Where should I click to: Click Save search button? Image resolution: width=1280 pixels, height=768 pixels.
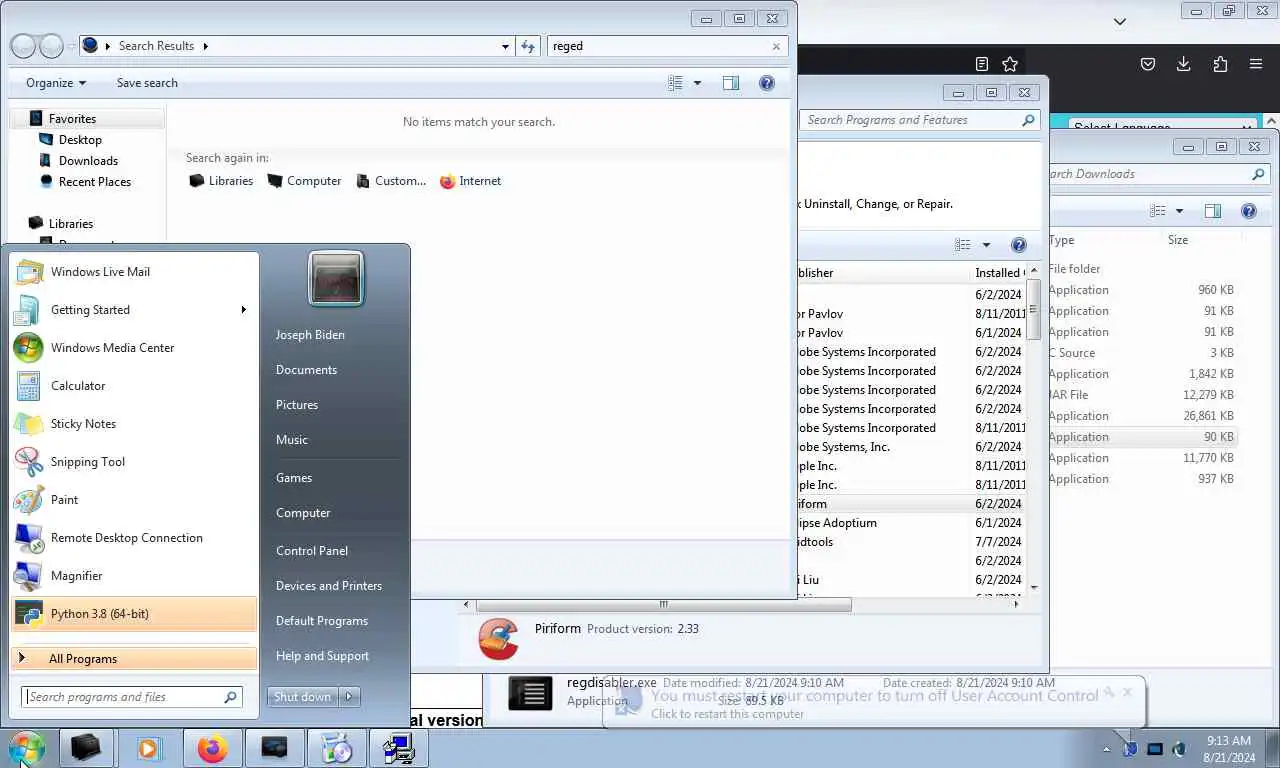147,83
